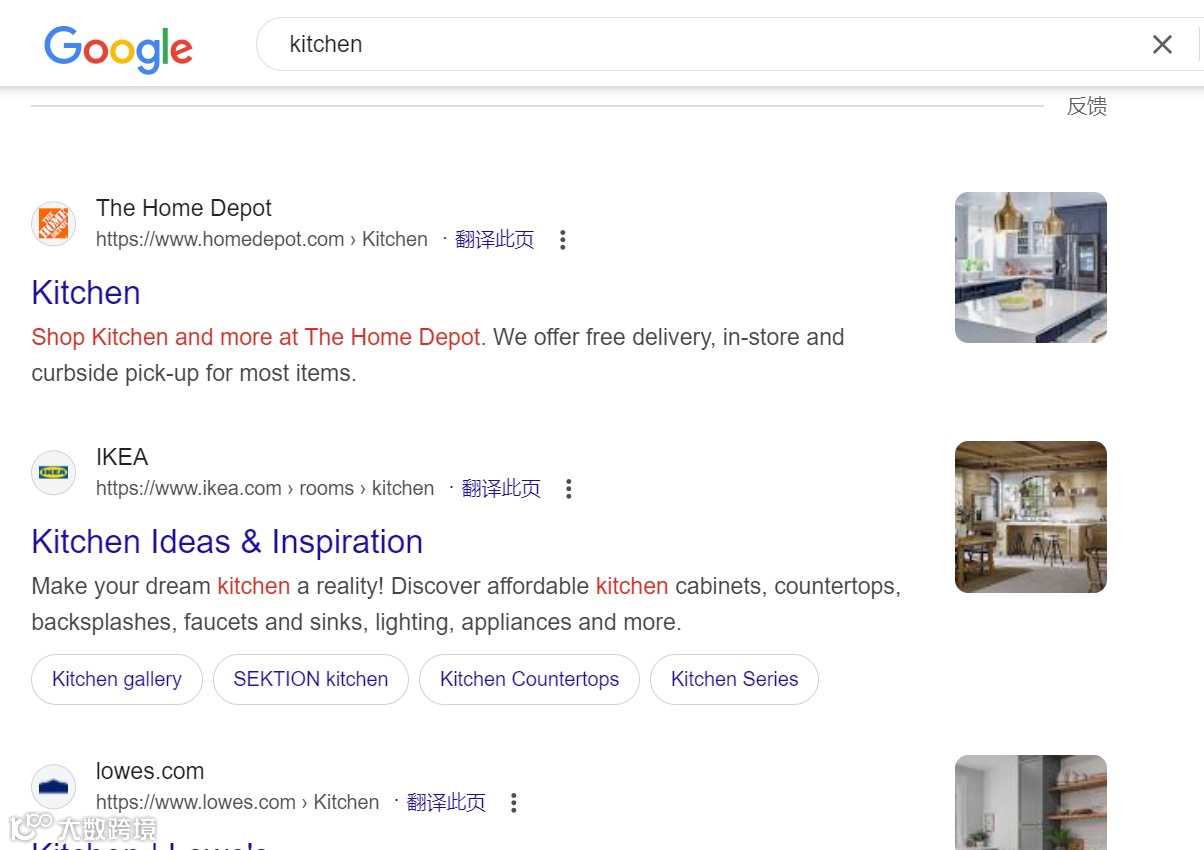Click 'Shop Kitchen and more at The Home Depot' snippet
The width and height of the screenshot is (1204, 850).
(x=256, y=338)
